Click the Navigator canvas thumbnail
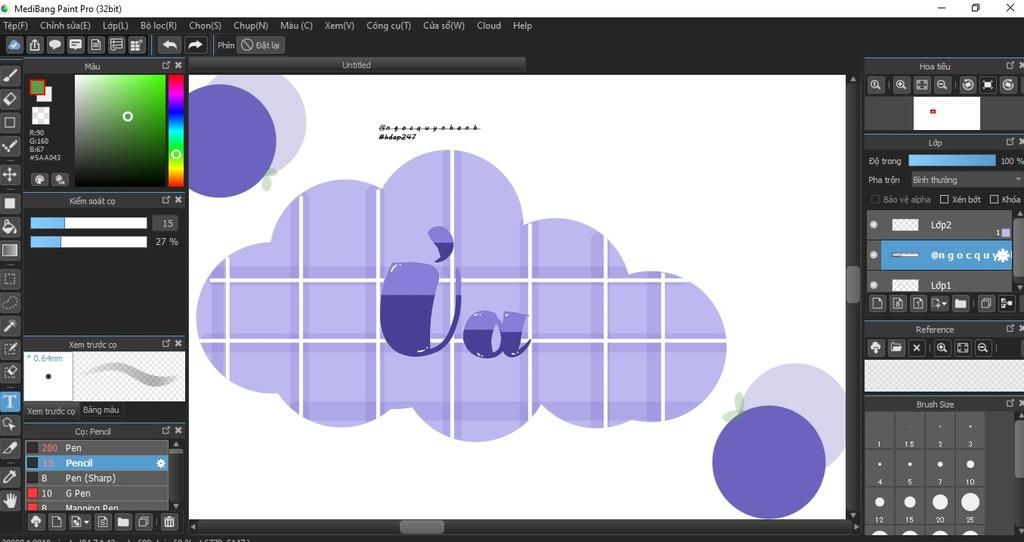 pos(946,114)
